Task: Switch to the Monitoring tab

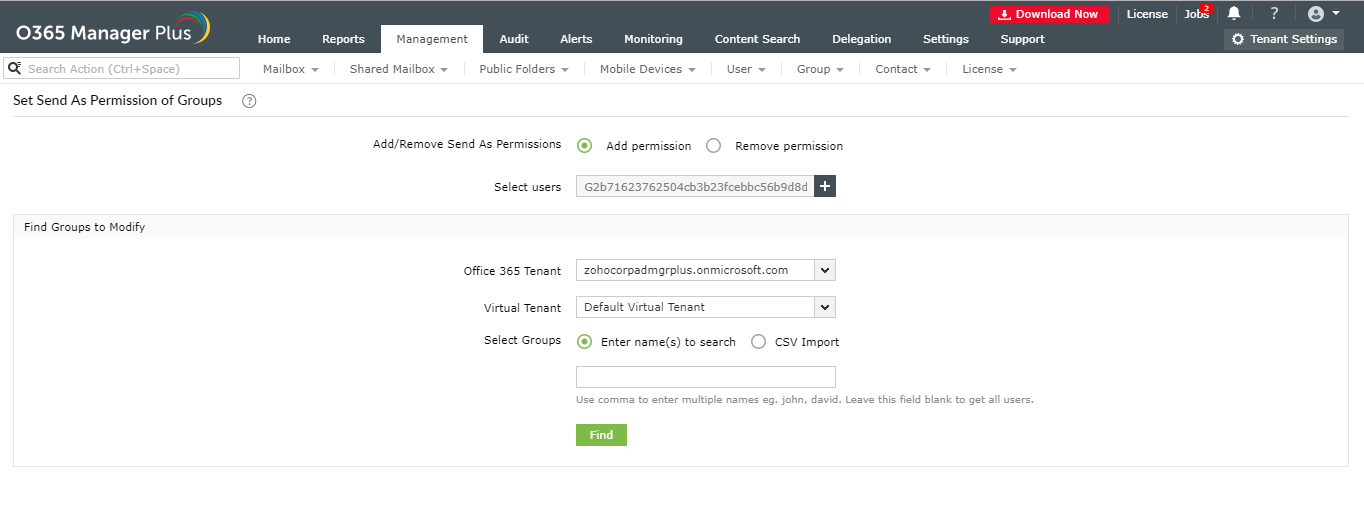Action: coord(653,39)
